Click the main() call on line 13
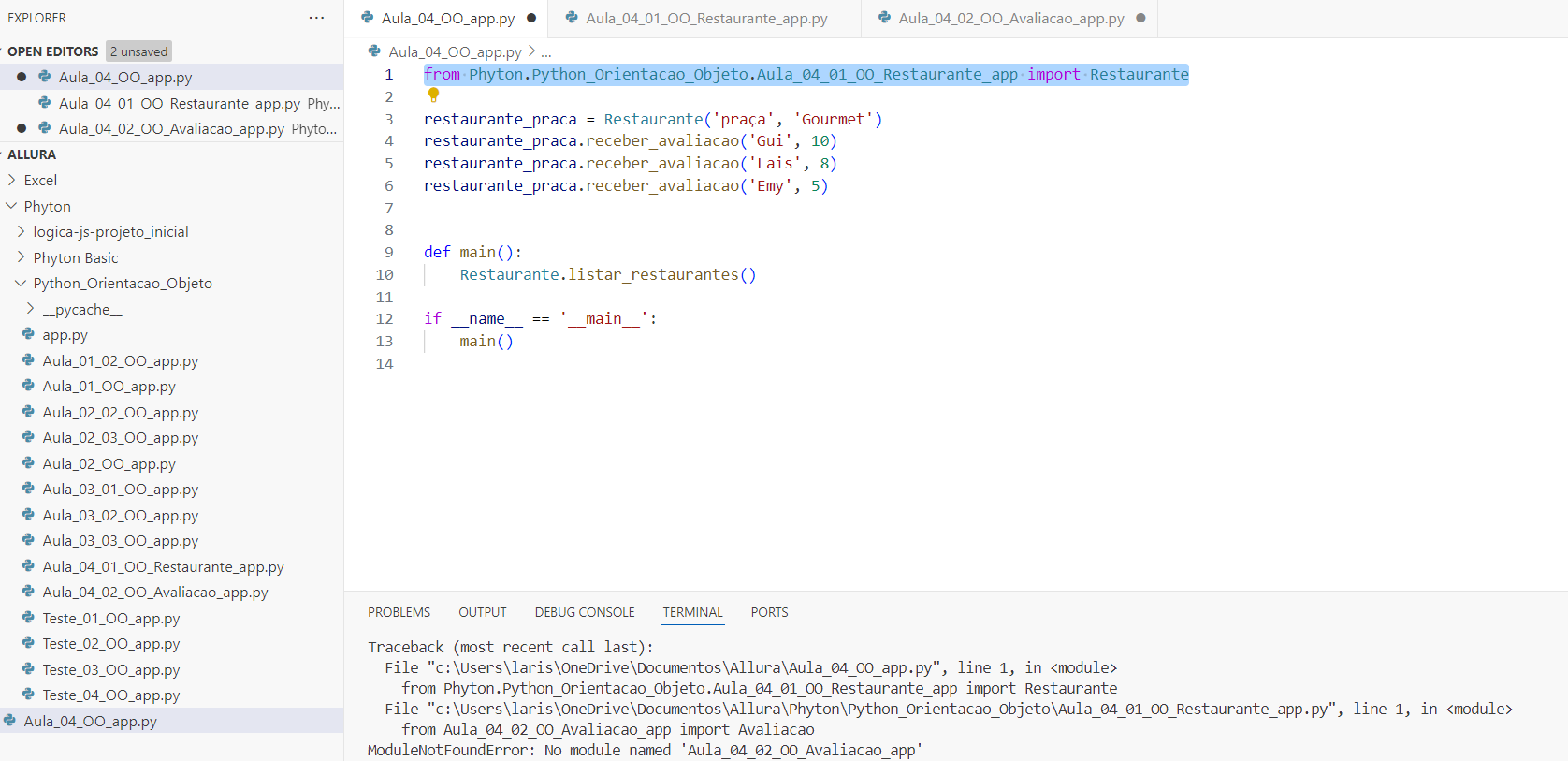This screenshot has height=761, width=1568. pos(486,341)
